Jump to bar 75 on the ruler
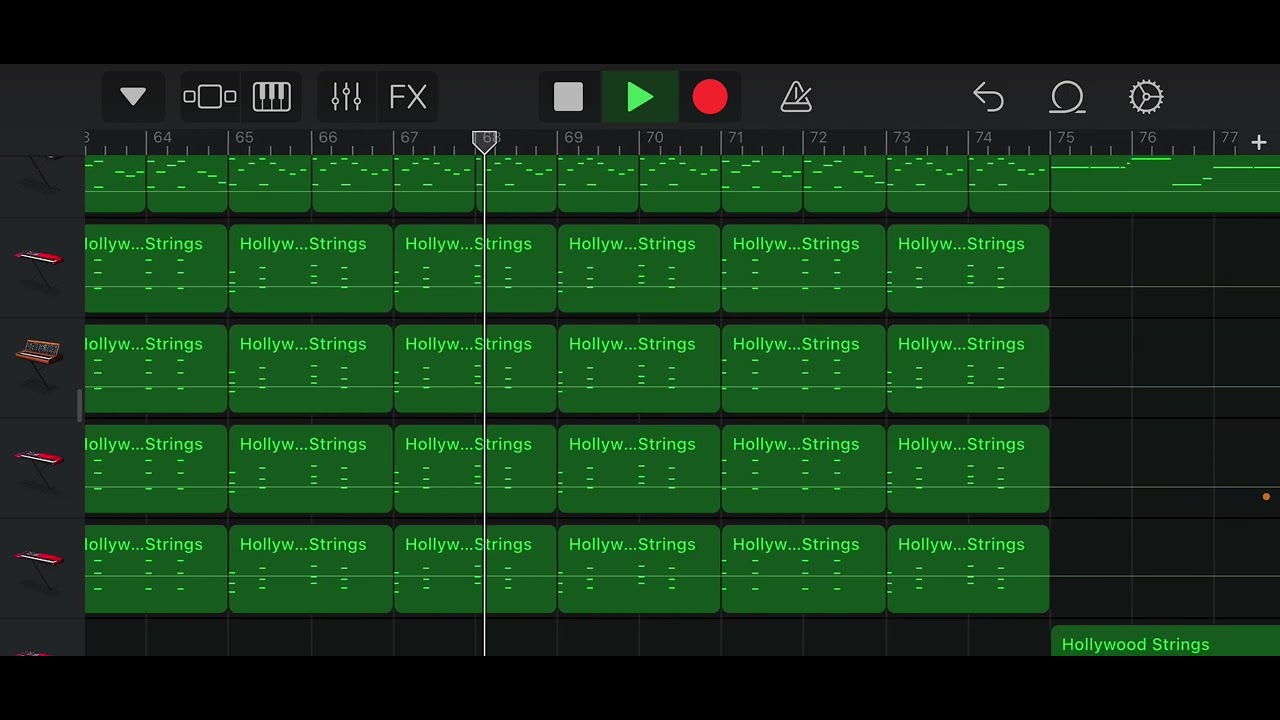The width and height of the screenshot is (1280, 720). pos(1065,138)
